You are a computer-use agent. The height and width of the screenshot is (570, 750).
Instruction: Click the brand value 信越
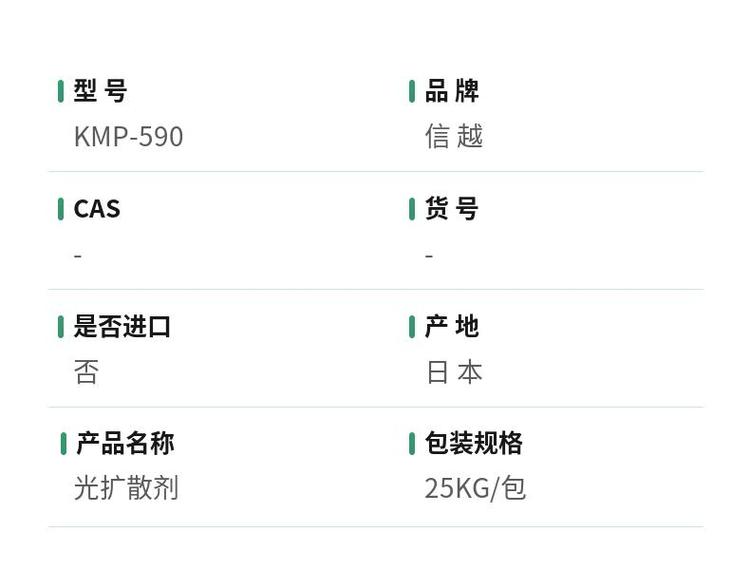tap(454, 136)
